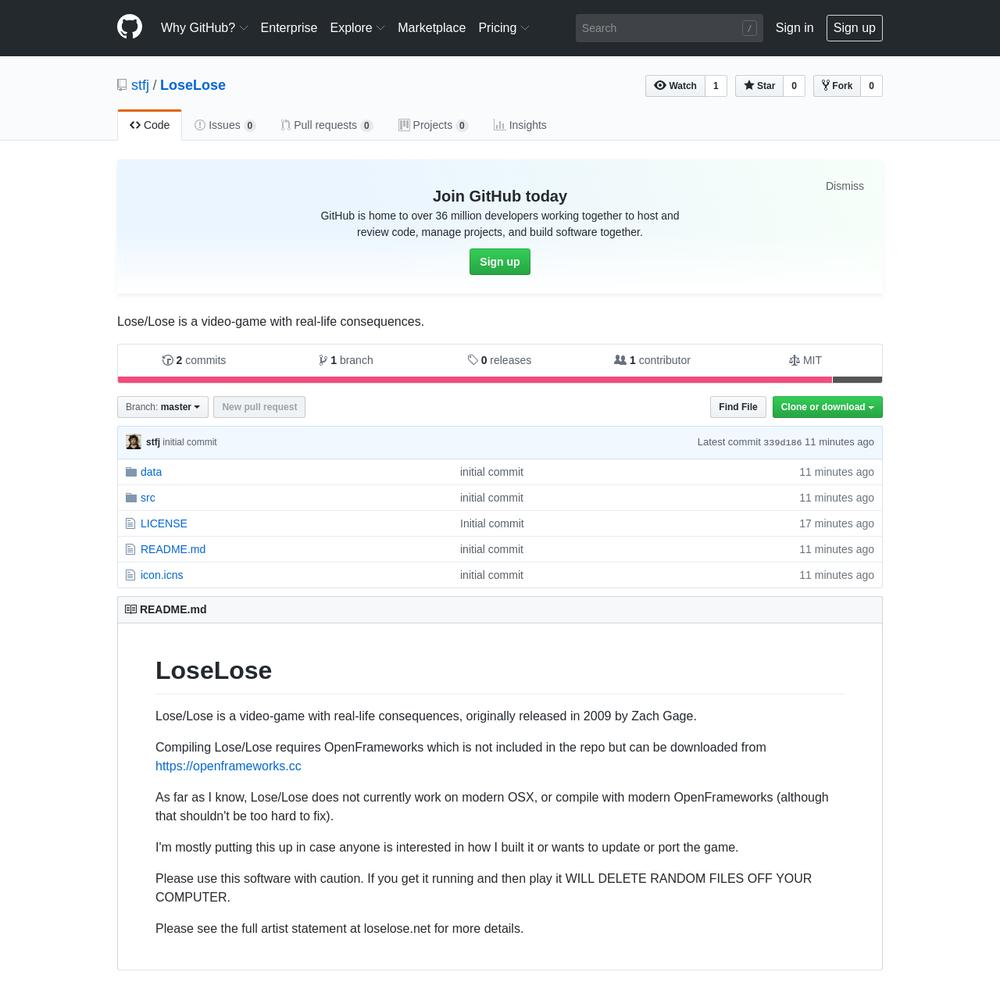Click 'initial commit' message in data row

point(492,472)
